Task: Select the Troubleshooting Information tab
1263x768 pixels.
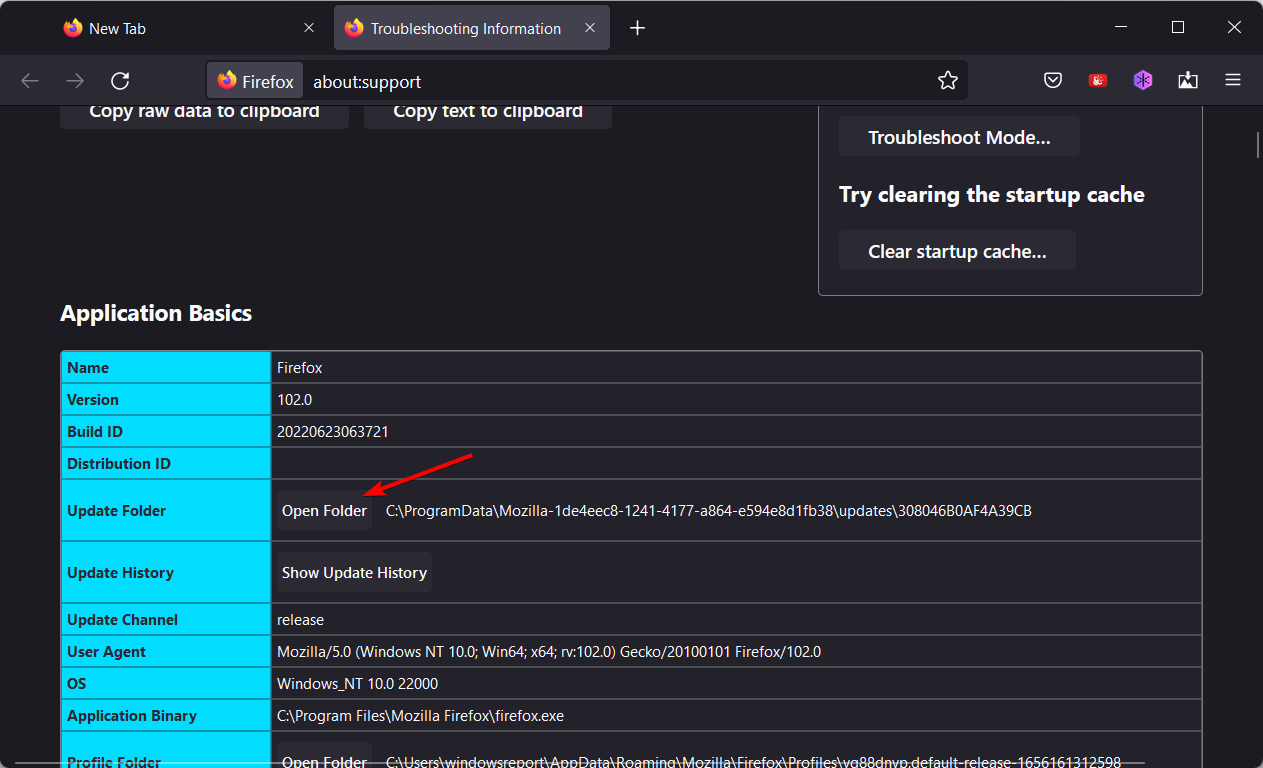Action: [x=465, y=28]
